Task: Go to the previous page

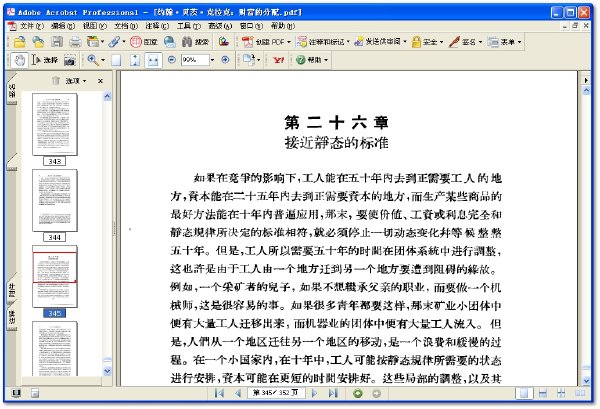Action: (x=238, y=393)
